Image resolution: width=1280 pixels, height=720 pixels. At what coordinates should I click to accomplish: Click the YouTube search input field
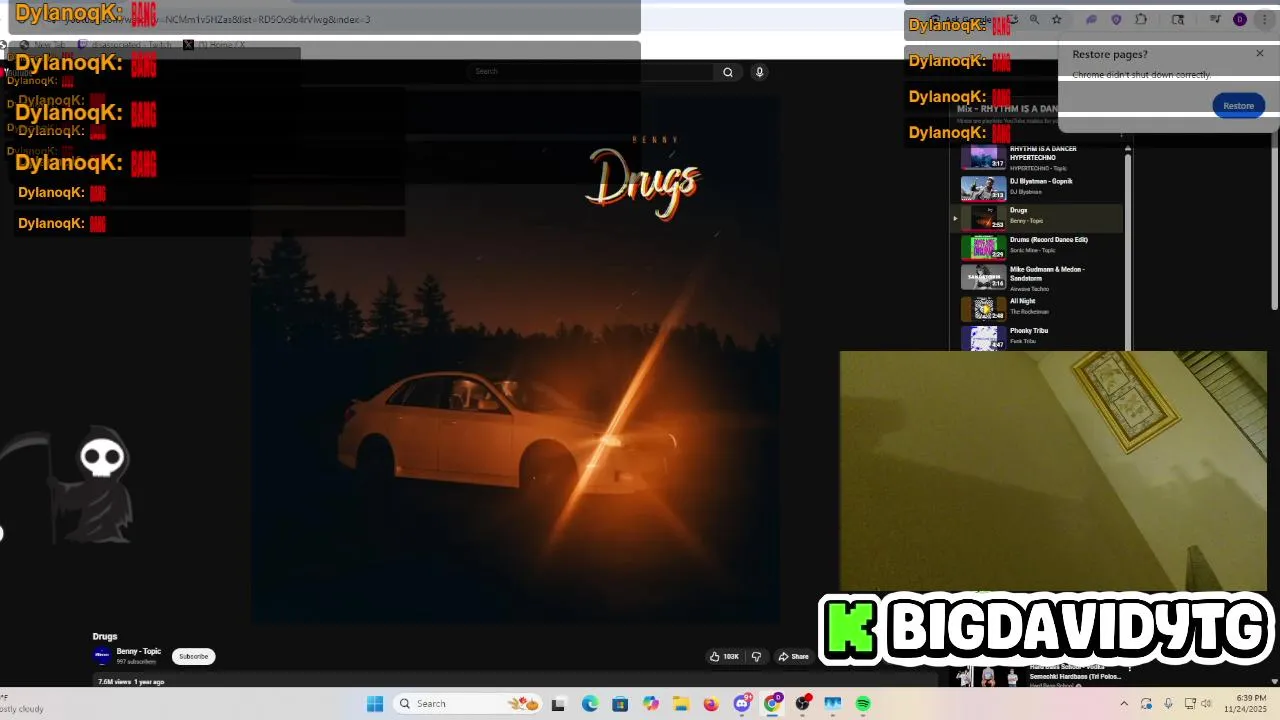pos(592,72)
